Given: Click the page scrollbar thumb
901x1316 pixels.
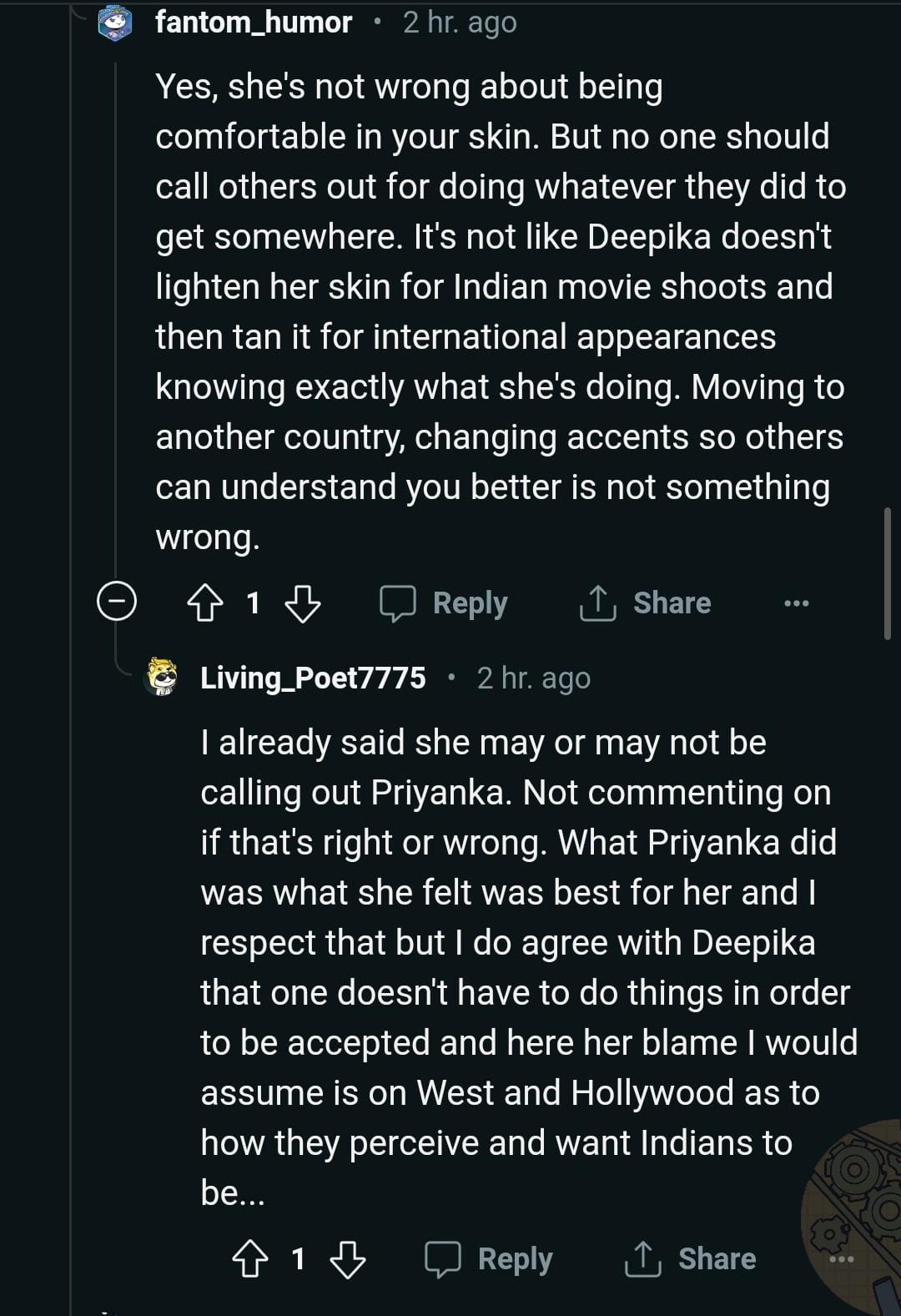Looking at the screenshot, I should pos(887,573).
